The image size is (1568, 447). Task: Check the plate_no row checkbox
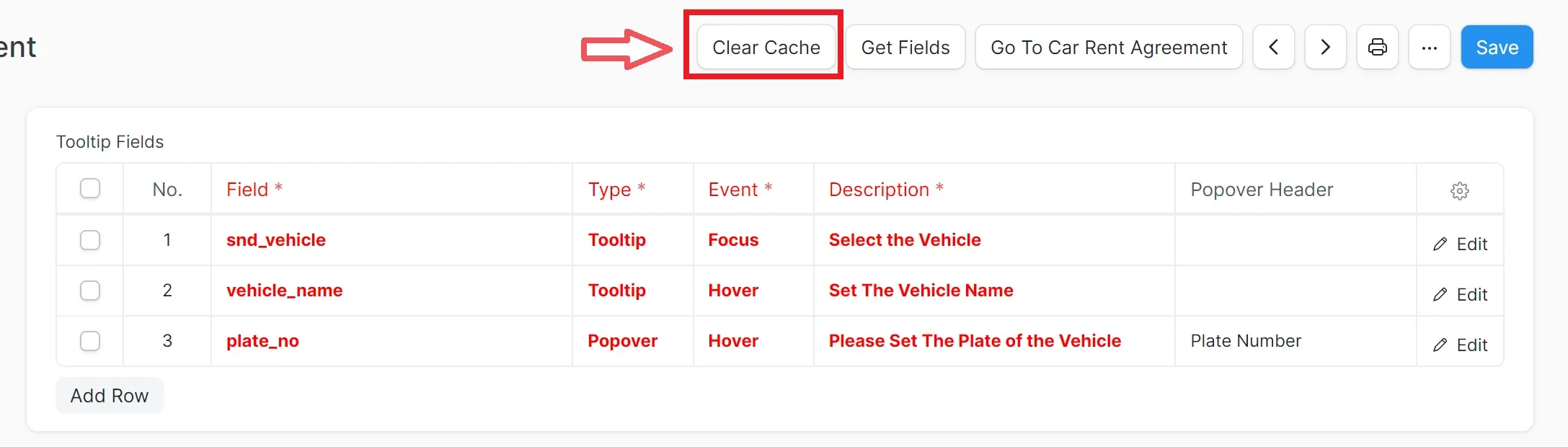click(90, 341)
